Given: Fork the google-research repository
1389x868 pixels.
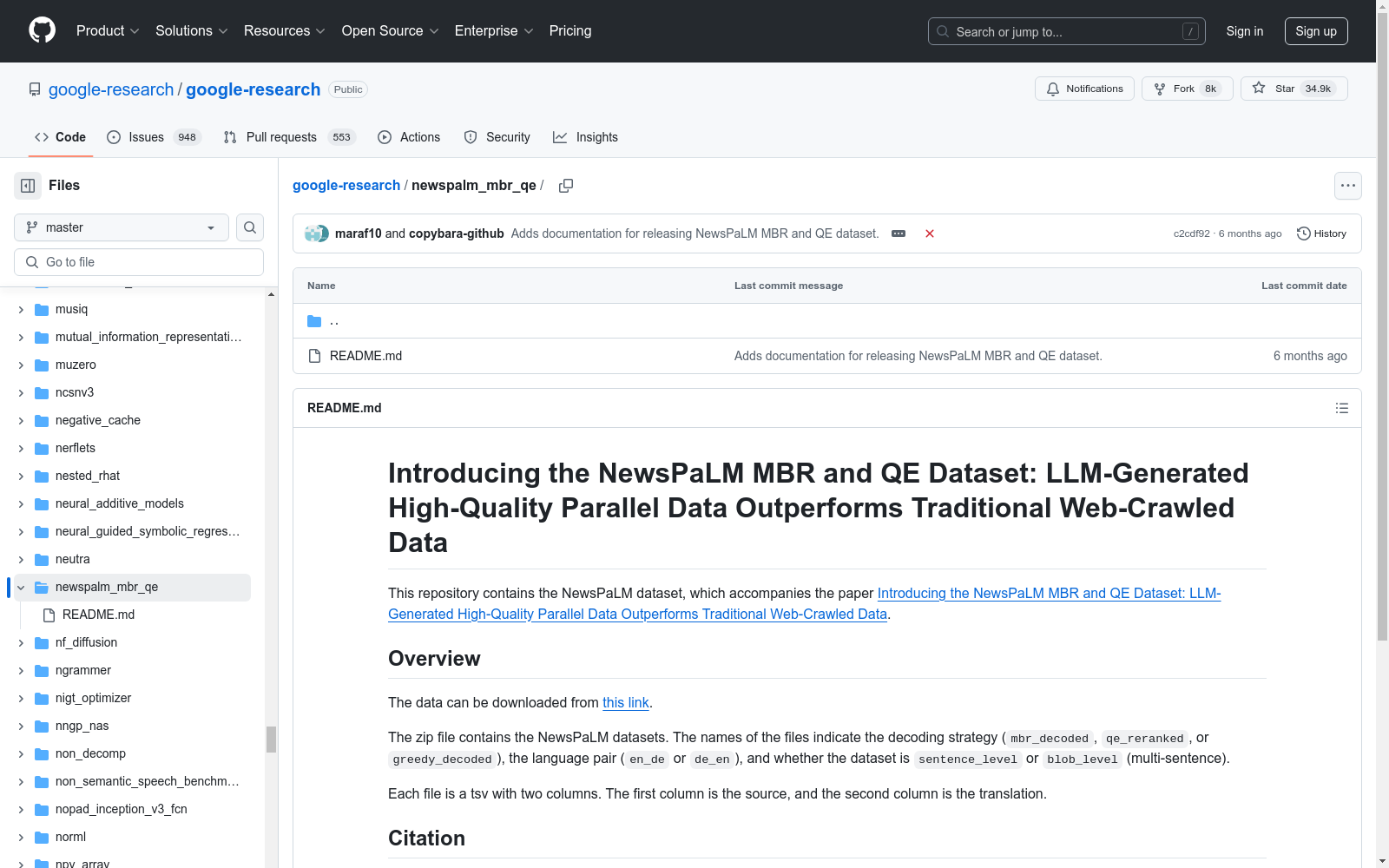Looking at the screenshot, I should [1187, 89].
